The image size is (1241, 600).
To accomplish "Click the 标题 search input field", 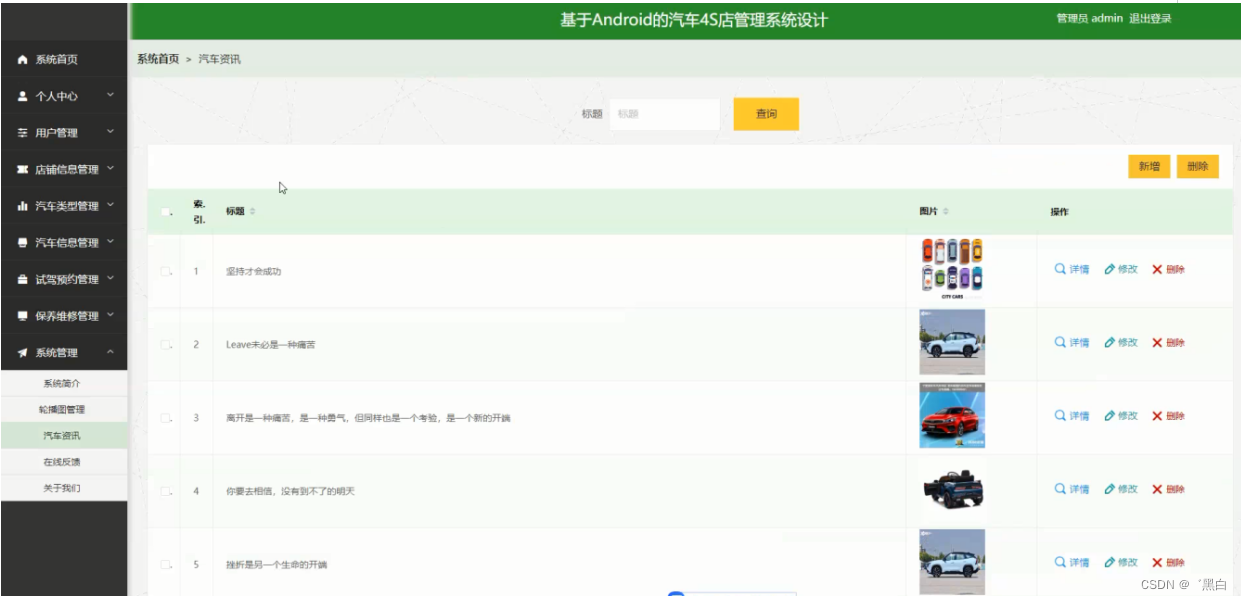I will point(666,114).
